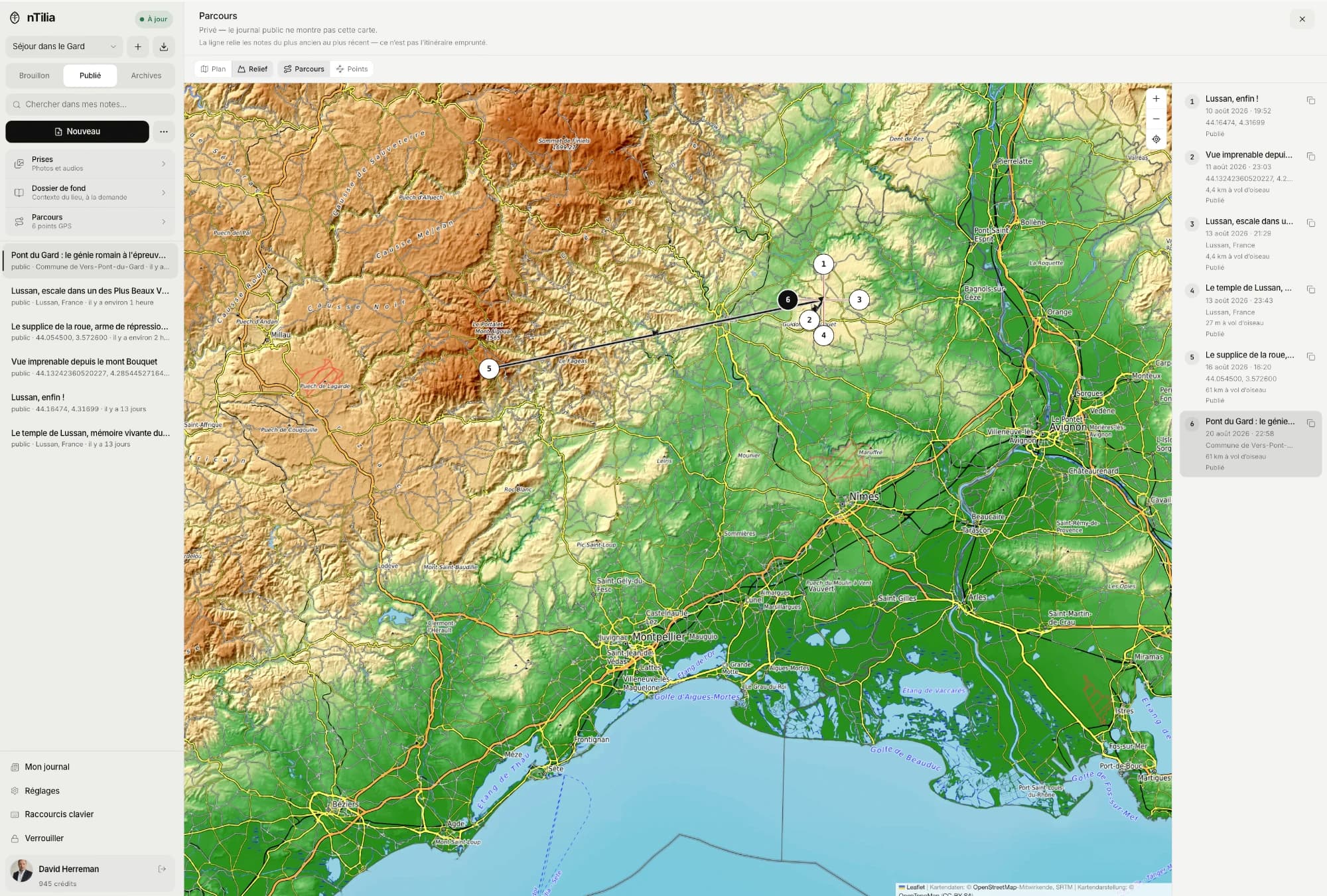Select the Brouillon tab
The width and height of the screenshot is (1327, 896).
35,76
